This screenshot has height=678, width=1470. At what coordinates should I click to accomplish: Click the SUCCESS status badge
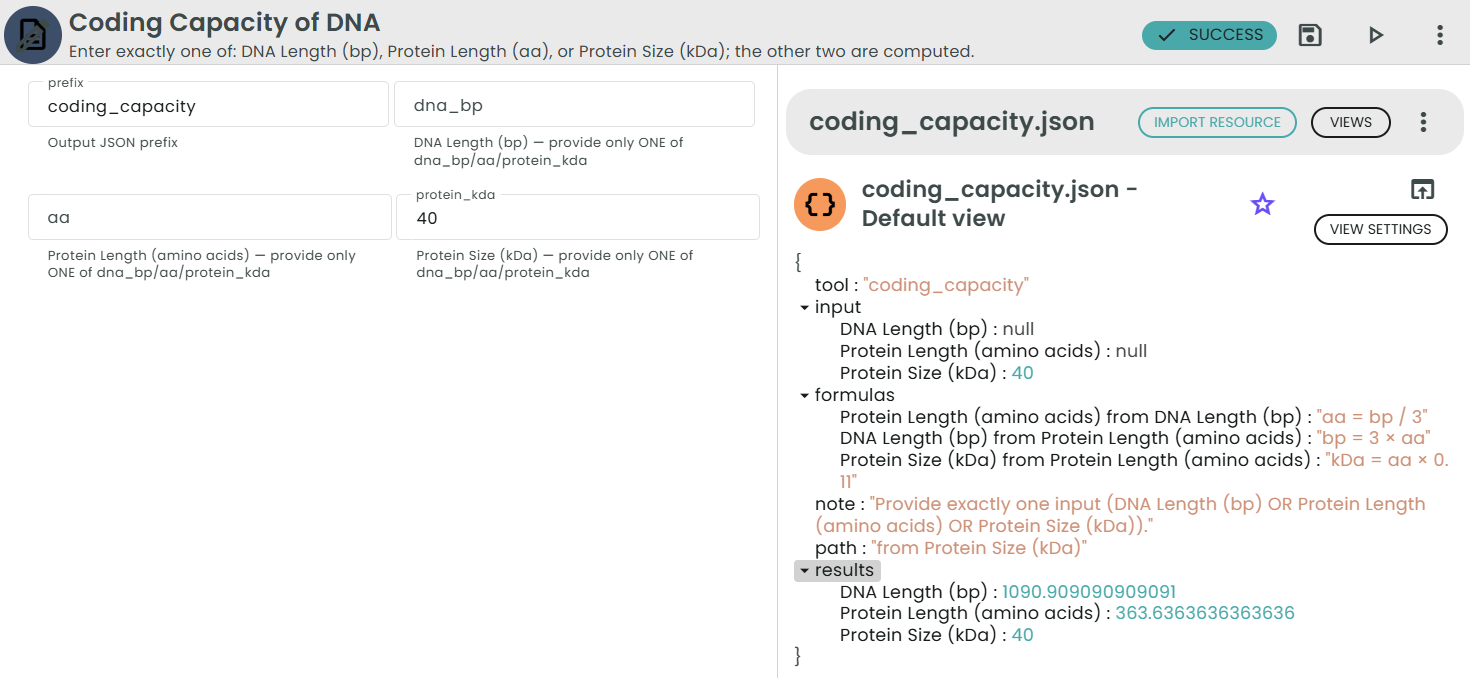(x=1209, y=34)
